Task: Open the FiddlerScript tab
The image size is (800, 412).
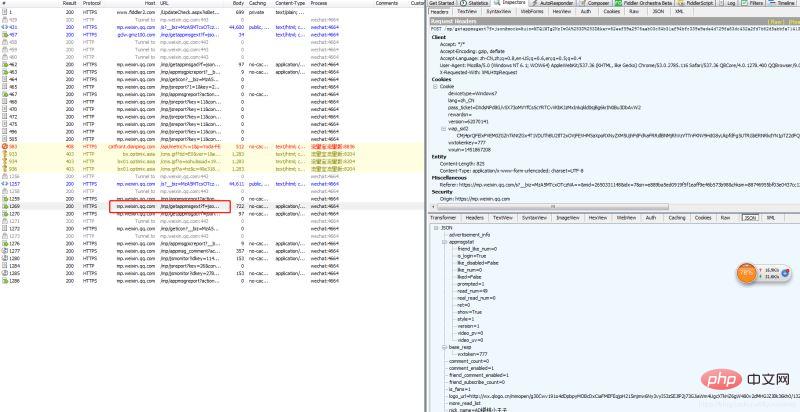Action: pyautogui.click(x=696, y=3)
